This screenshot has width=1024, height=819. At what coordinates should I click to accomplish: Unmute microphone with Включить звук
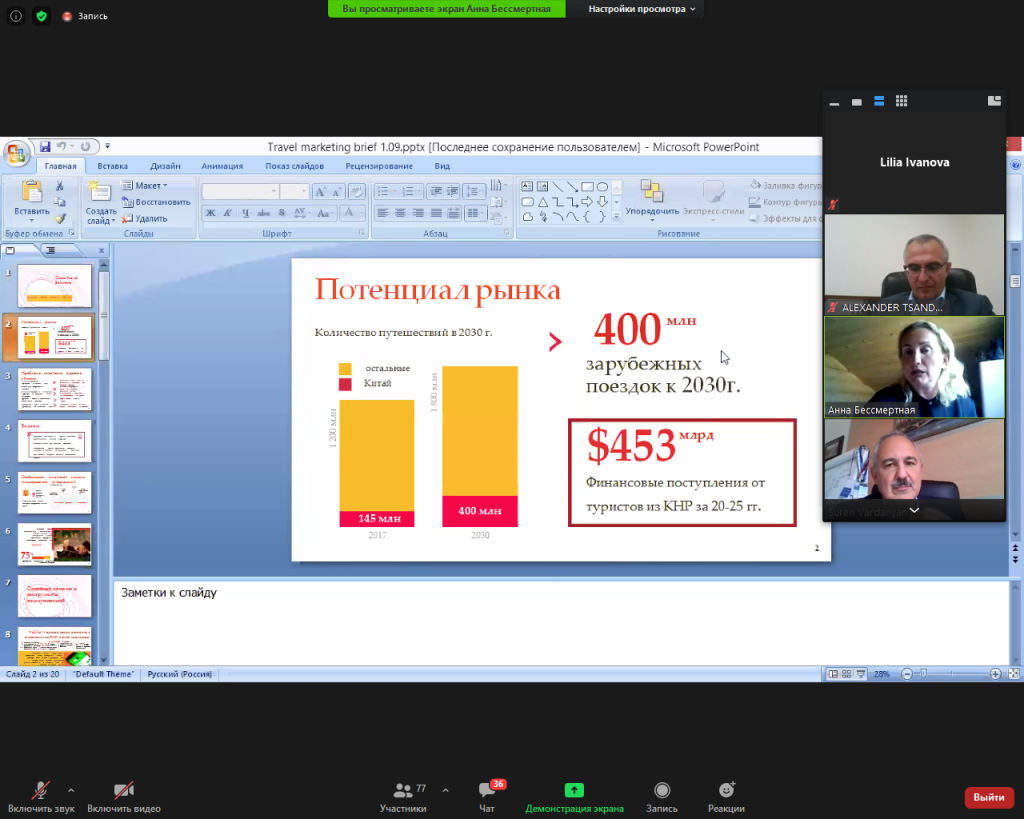point(41,791)
